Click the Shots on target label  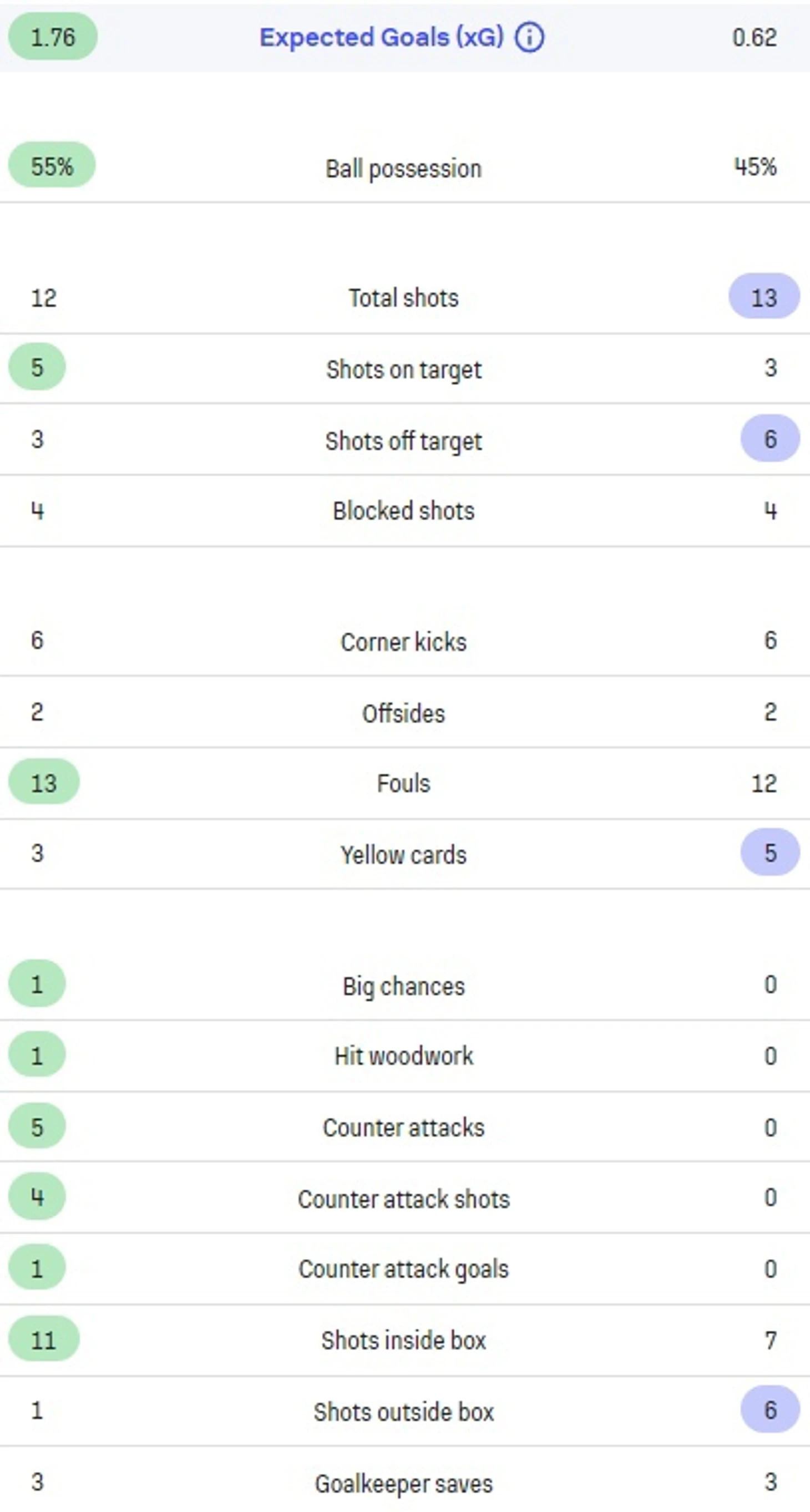point(404,369)
